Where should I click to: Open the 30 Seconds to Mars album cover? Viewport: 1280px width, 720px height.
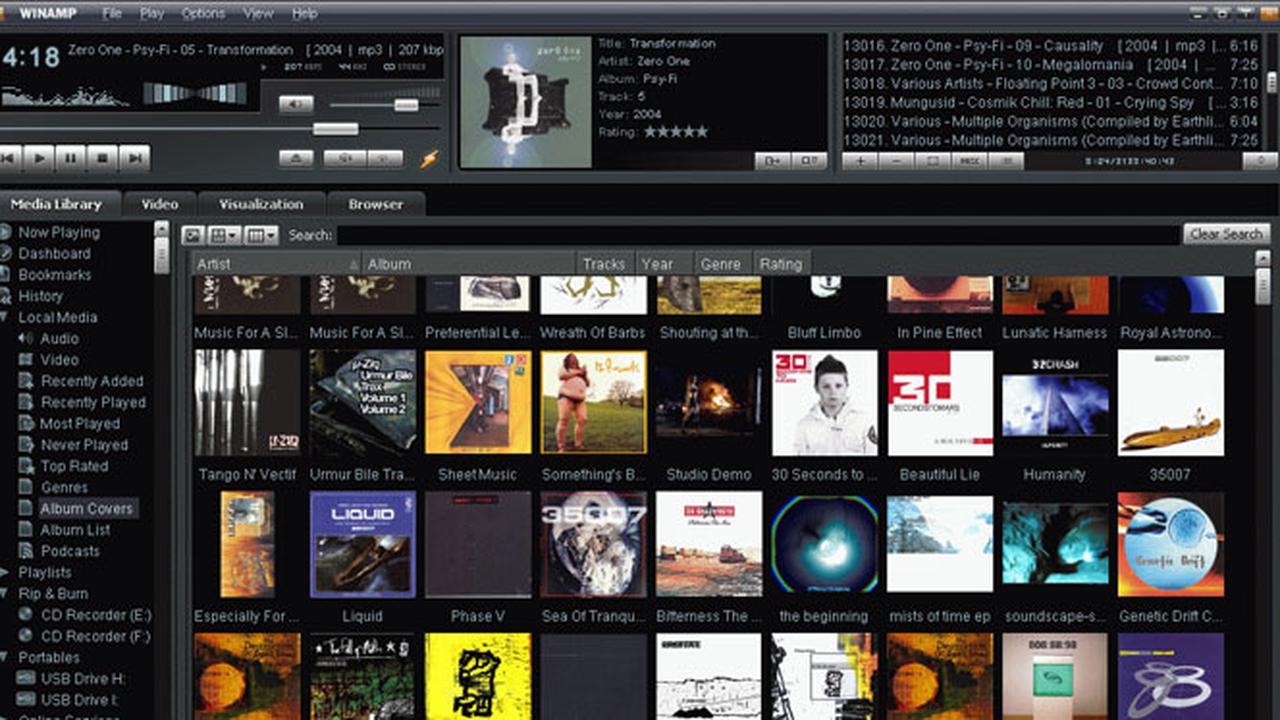click(824, 403)
